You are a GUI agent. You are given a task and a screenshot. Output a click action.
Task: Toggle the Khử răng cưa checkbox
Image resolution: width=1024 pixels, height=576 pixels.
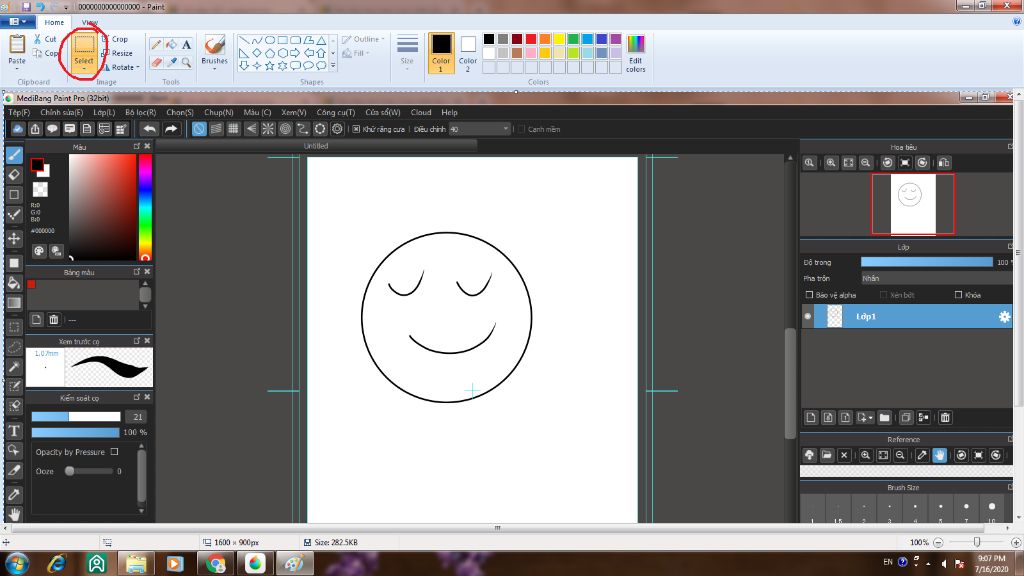356,129
